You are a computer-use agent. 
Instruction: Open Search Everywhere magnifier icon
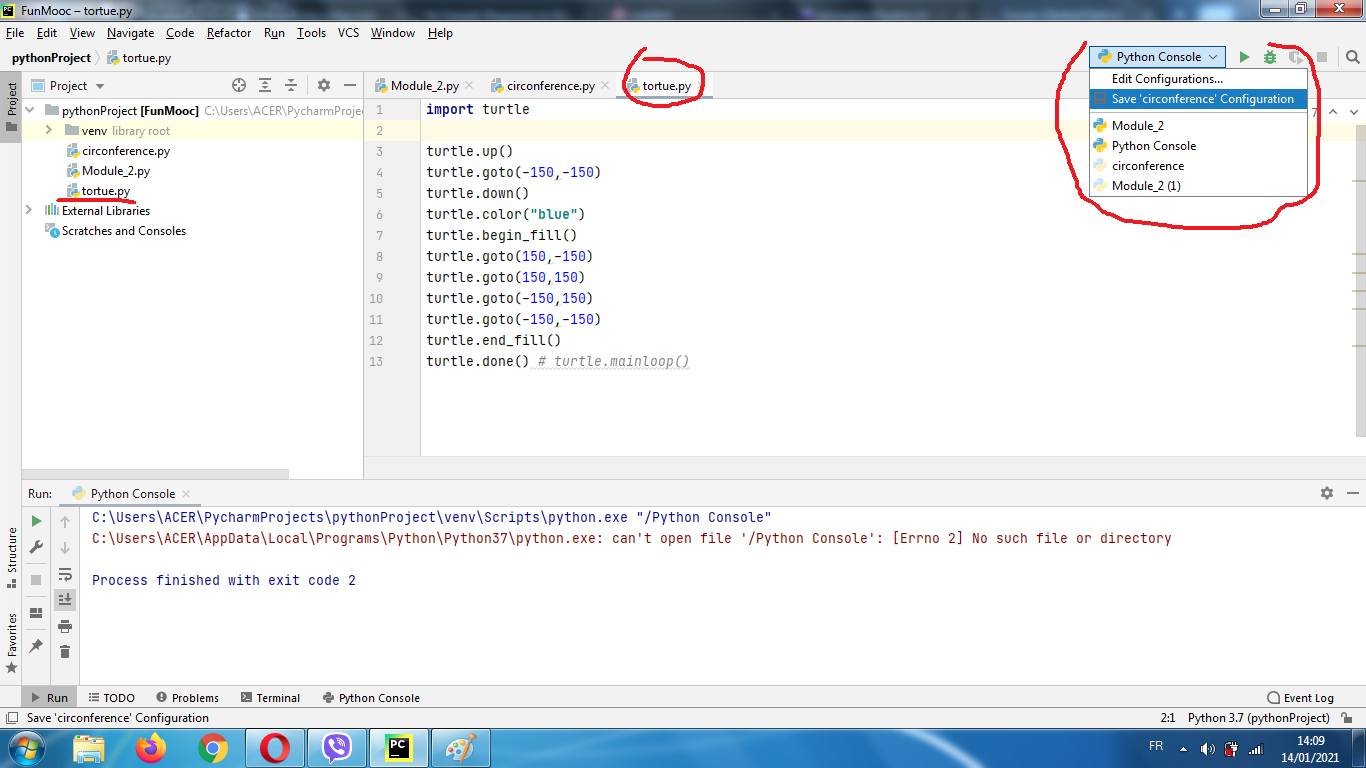(1353, 57)
